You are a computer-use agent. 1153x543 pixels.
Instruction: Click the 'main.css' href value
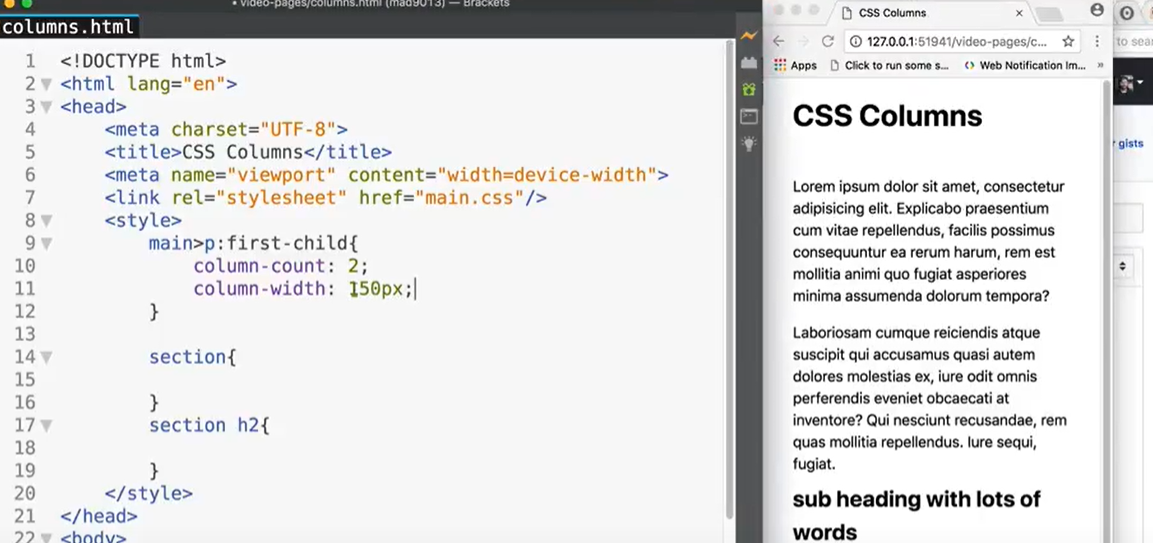pyautogui.click(x=468, y=198)
